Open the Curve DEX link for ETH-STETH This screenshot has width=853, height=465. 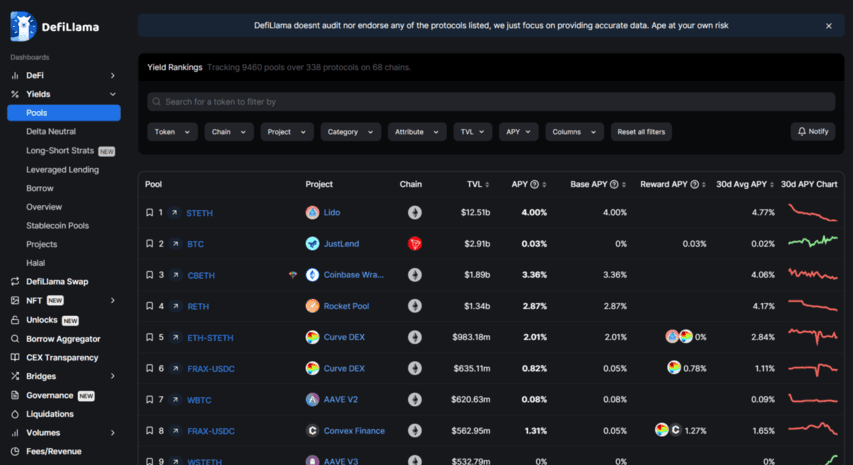click(x=344, y=337)
